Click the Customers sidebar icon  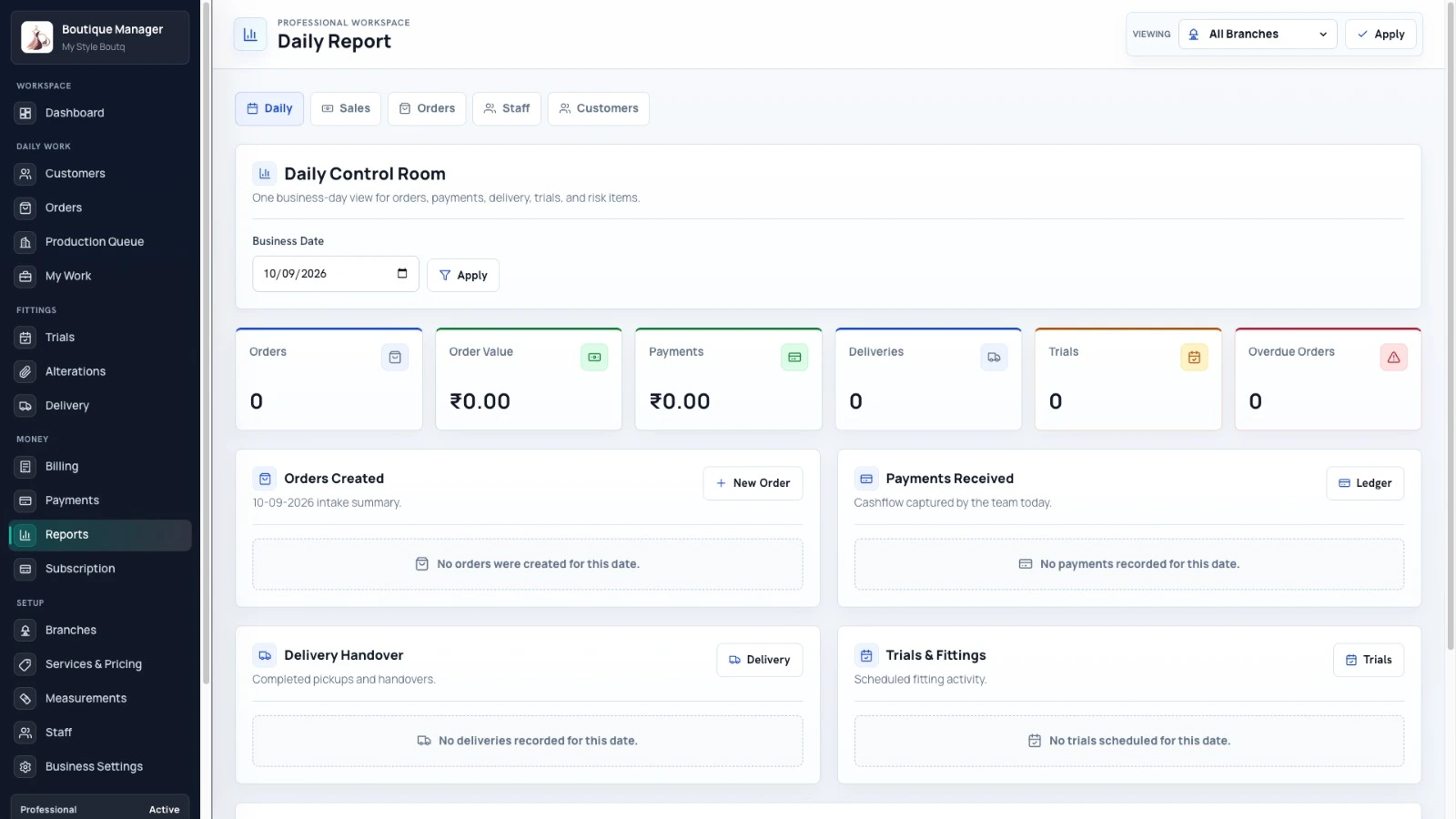pyautogui.click(x=25, y=174)
